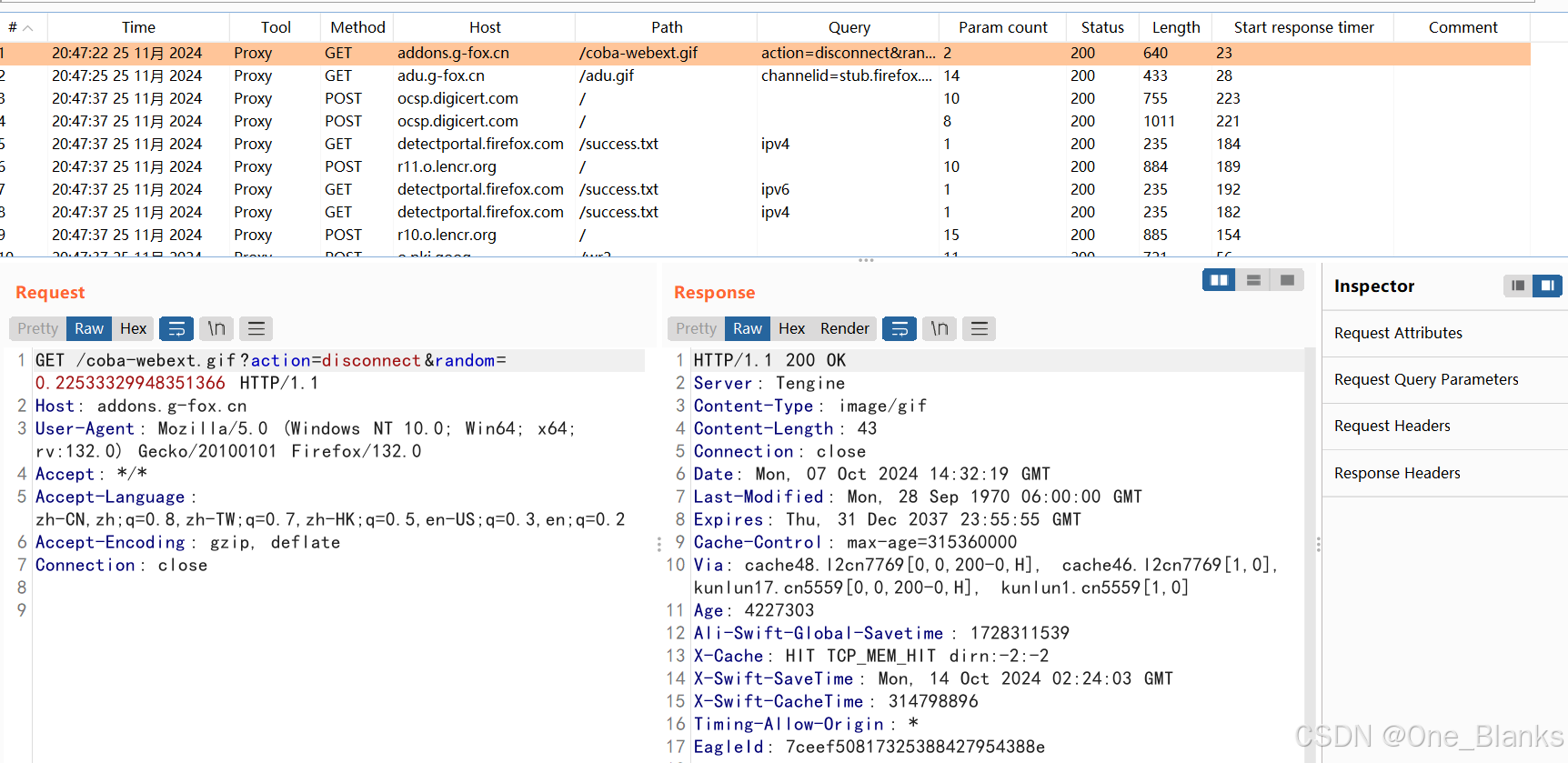
Task: Click EagleId response header line
Action: (869, 747)
